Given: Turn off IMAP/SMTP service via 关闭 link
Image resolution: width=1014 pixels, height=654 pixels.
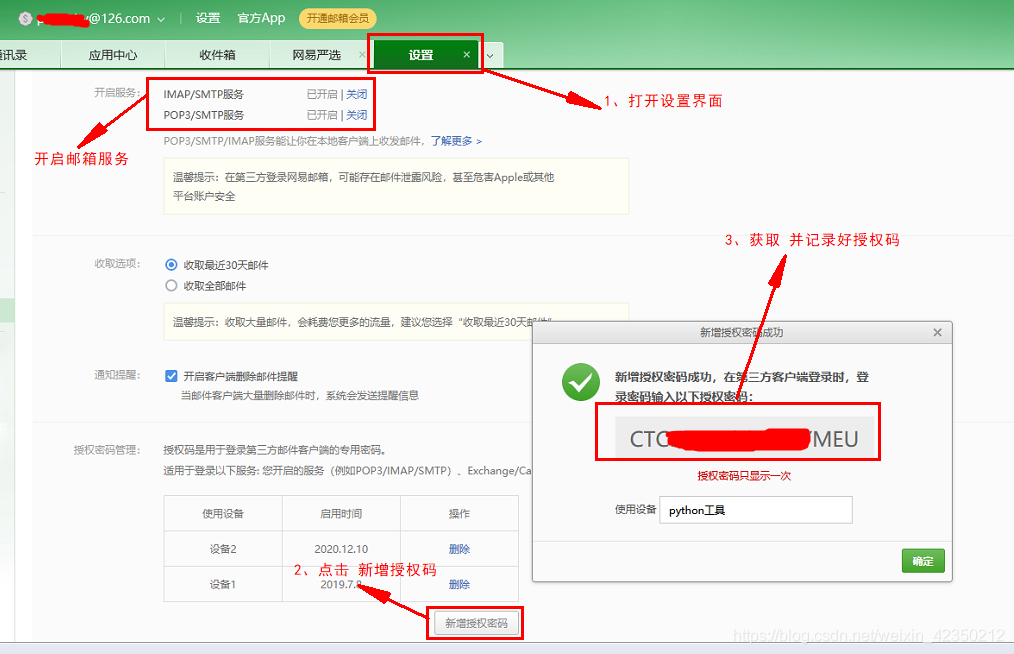Looking at the screenshot, I should pyautogui.click(x=356, y=94).
